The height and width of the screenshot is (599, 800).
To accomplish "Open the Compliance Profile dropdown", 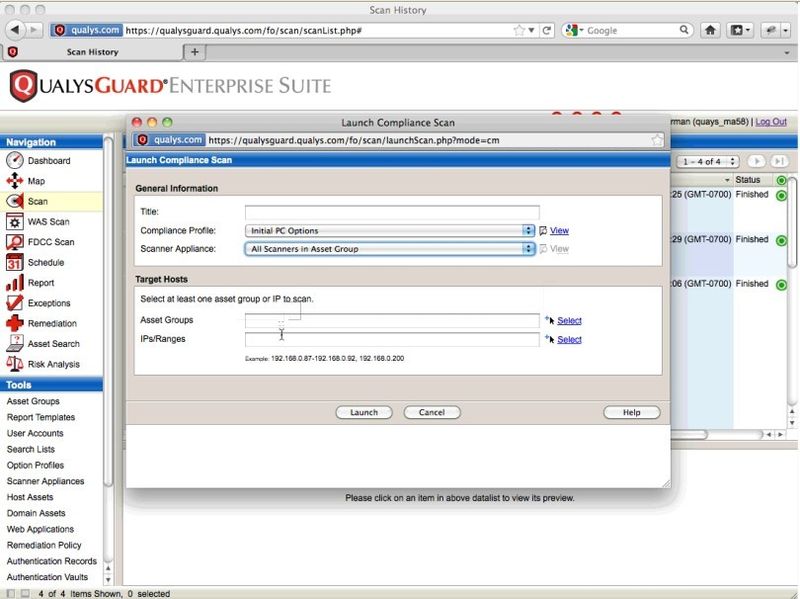I will coord(390,231).
